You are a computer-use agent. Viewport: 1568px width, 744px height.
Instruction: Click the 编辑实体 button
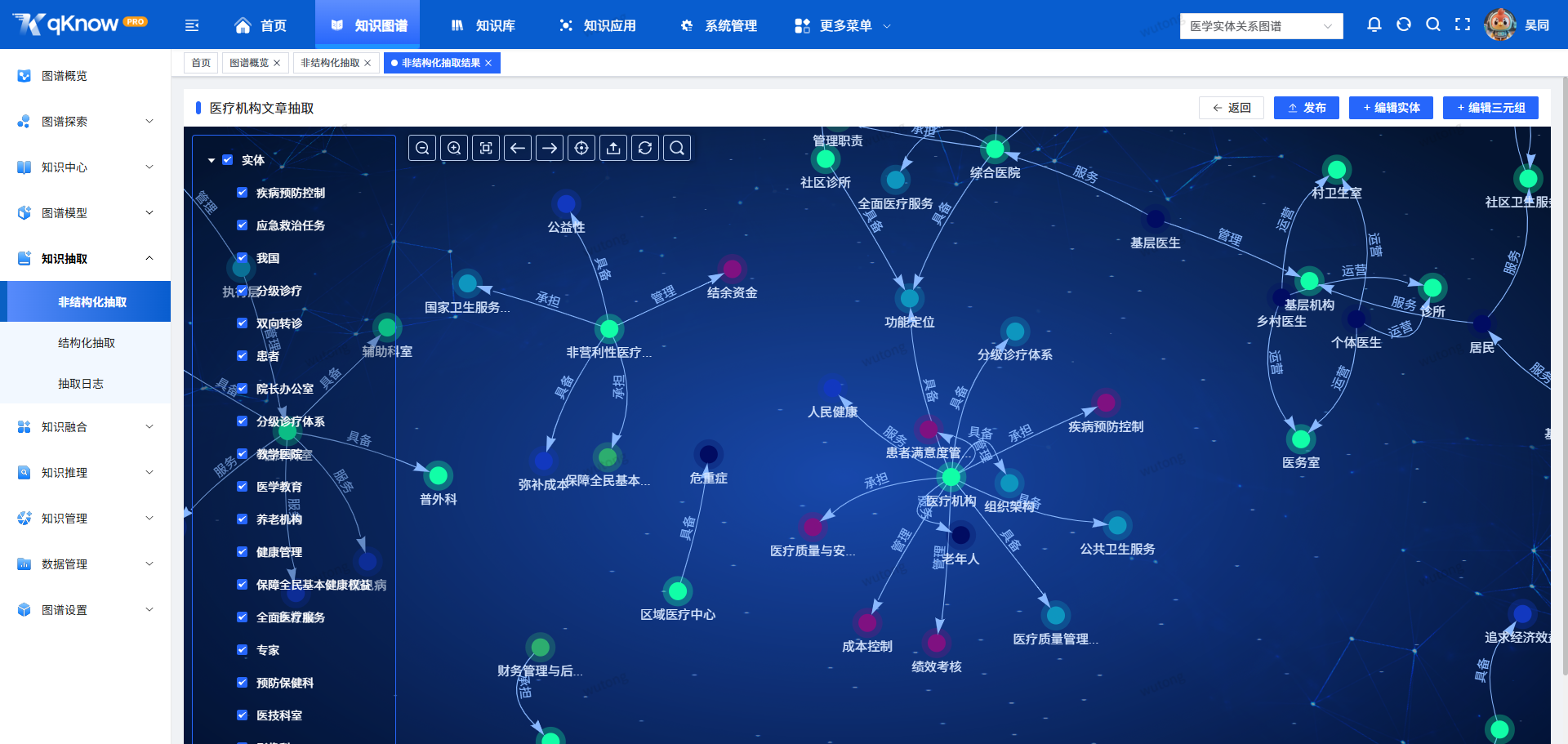point(1391,108)
